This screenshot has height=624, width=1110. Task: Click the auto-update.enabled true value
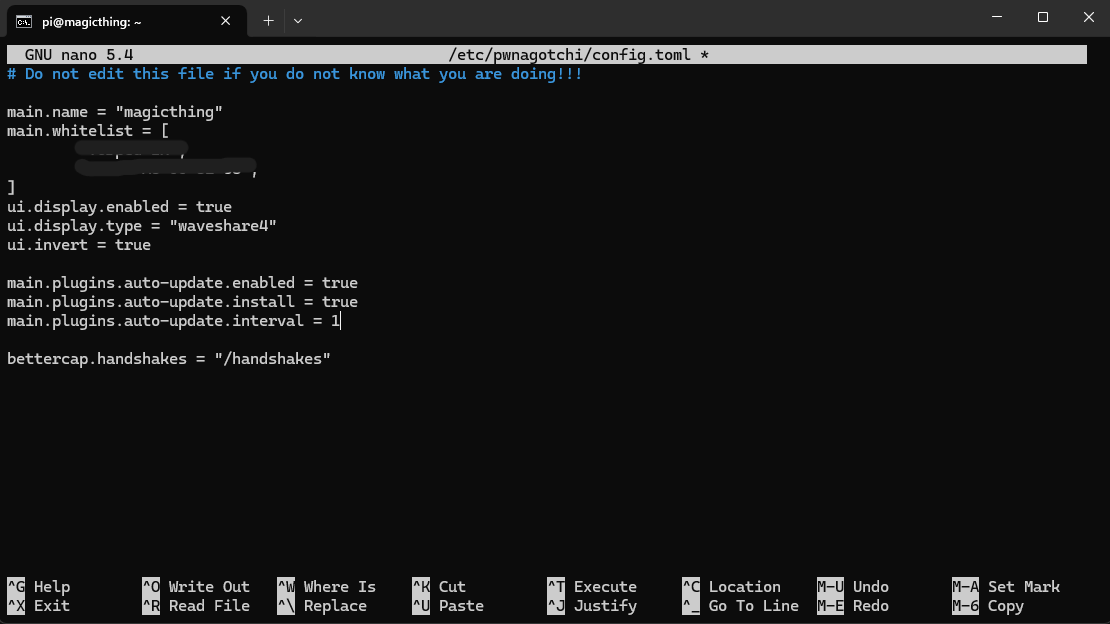point(339,283)
